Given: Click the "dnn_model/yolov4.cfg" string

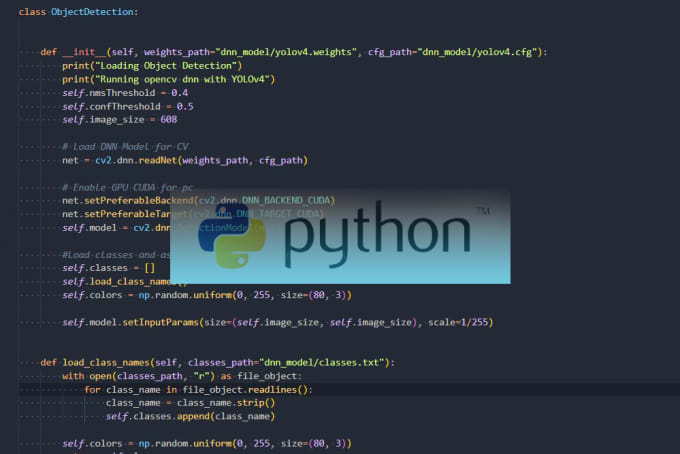Looking at the screenshot, I should [477, 52].
